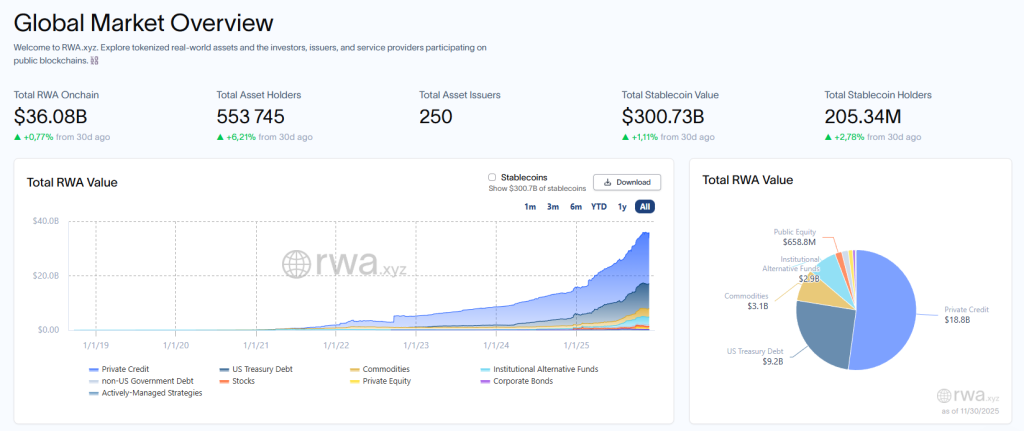Enable the Stablecoins checkbox
Viewport: 1024px width, 431px height.
(492, 177)
